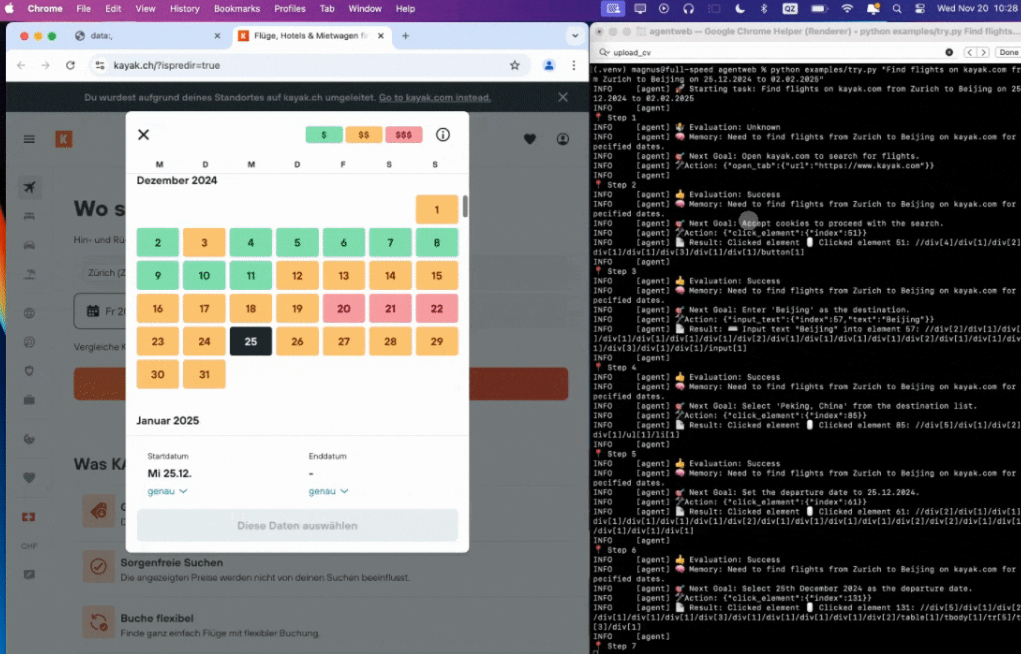Go back in Chrome
Viewport: 1021px width, 654px height.
click(21, 65)
